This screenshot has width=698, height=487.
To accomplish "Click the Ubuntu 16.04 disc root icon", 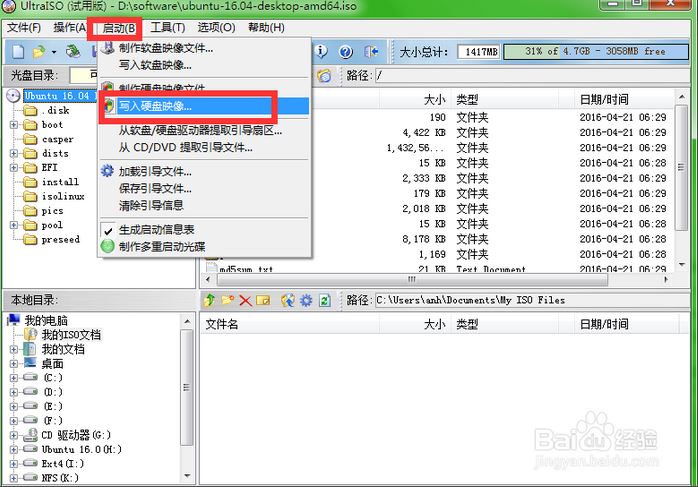I will pyautogui.click(x=14, y=96).
